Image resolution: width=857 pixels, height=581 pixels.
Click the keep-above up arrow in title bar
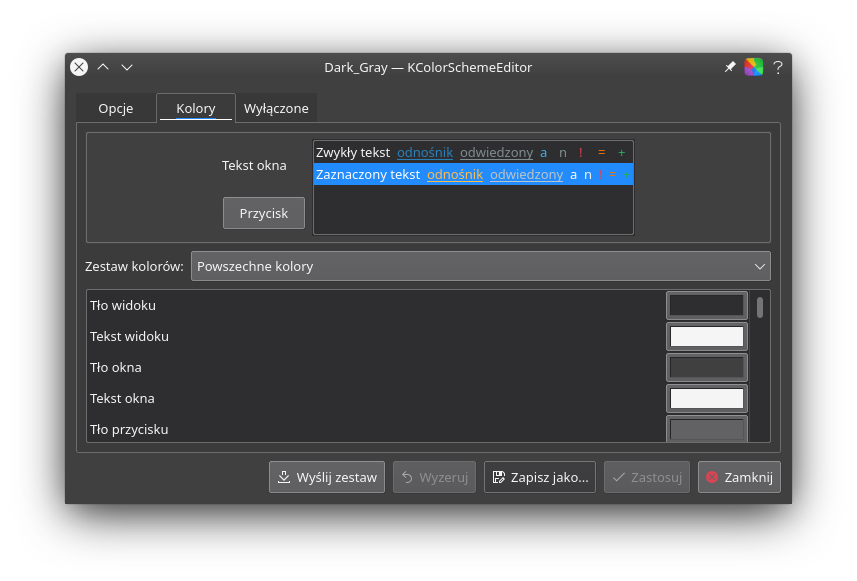103,67
